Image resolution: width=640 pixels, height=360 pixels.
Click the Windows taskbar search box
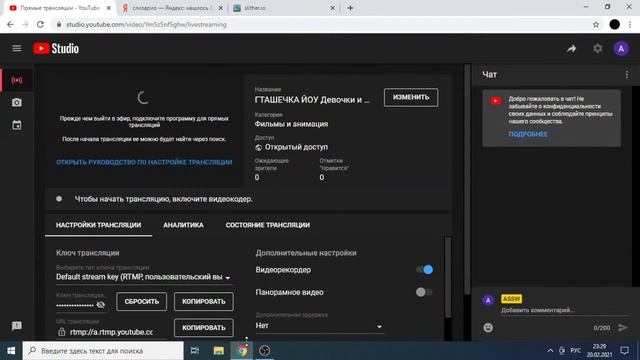[103, 351]
